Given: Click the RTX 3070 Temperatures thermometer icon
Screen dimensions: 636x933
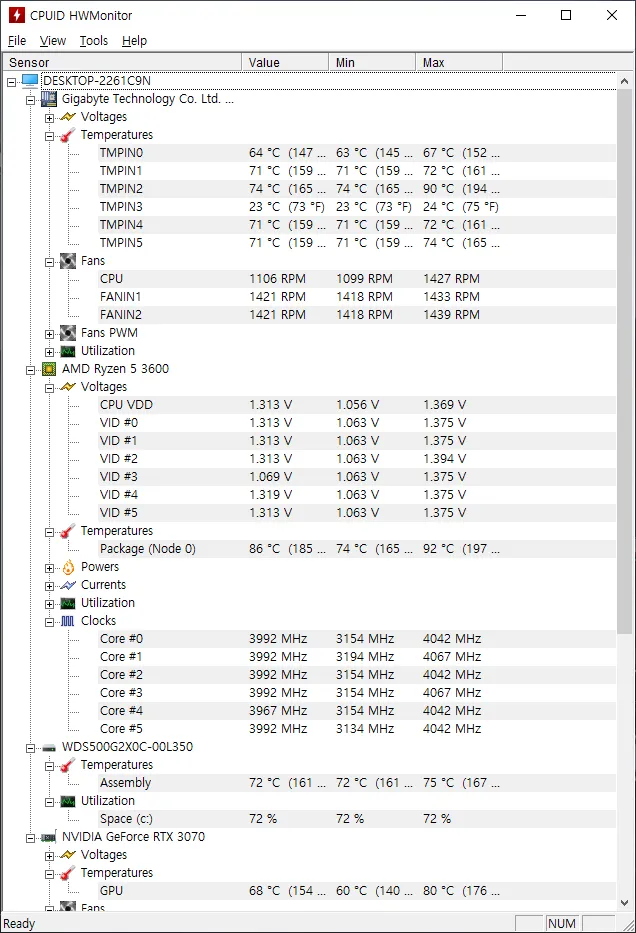Looking at the screenshot, I should pos(68,873).
